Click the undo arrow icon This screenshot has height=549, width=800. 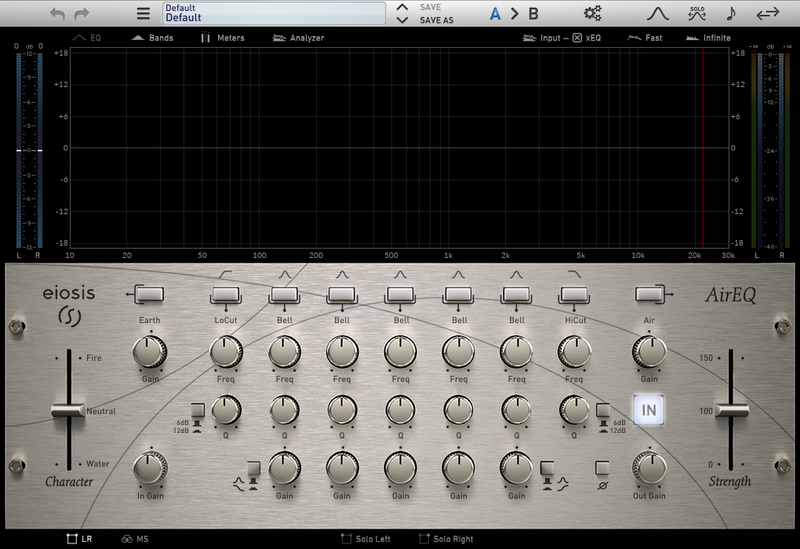(57, 14)
